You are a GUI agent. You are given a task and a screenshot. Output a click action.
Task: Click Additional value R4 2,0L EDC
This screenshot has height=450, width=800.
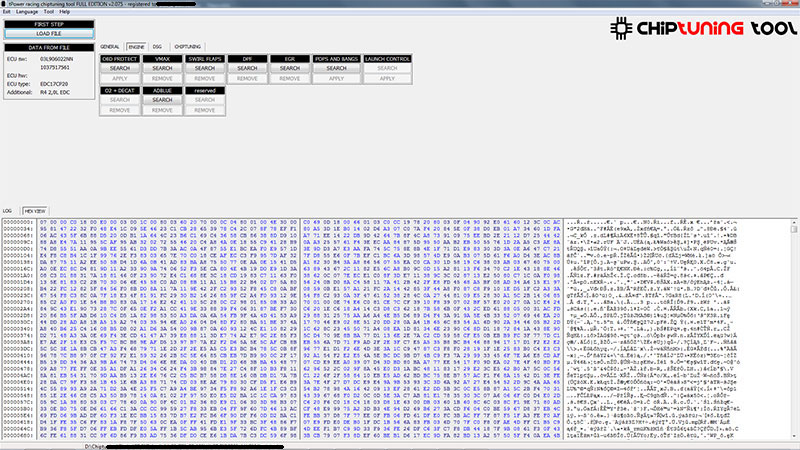tap(55, 92)
